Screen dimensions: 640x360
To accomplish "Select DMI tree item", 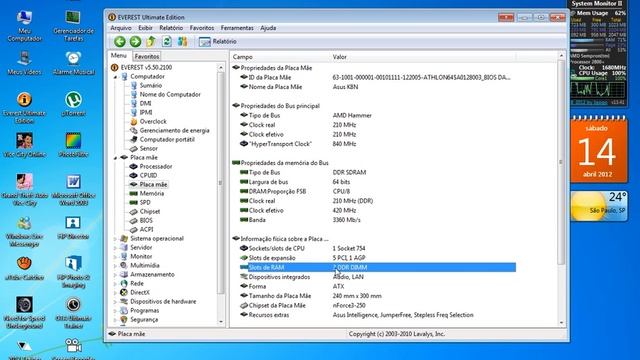I will point(145,103).
